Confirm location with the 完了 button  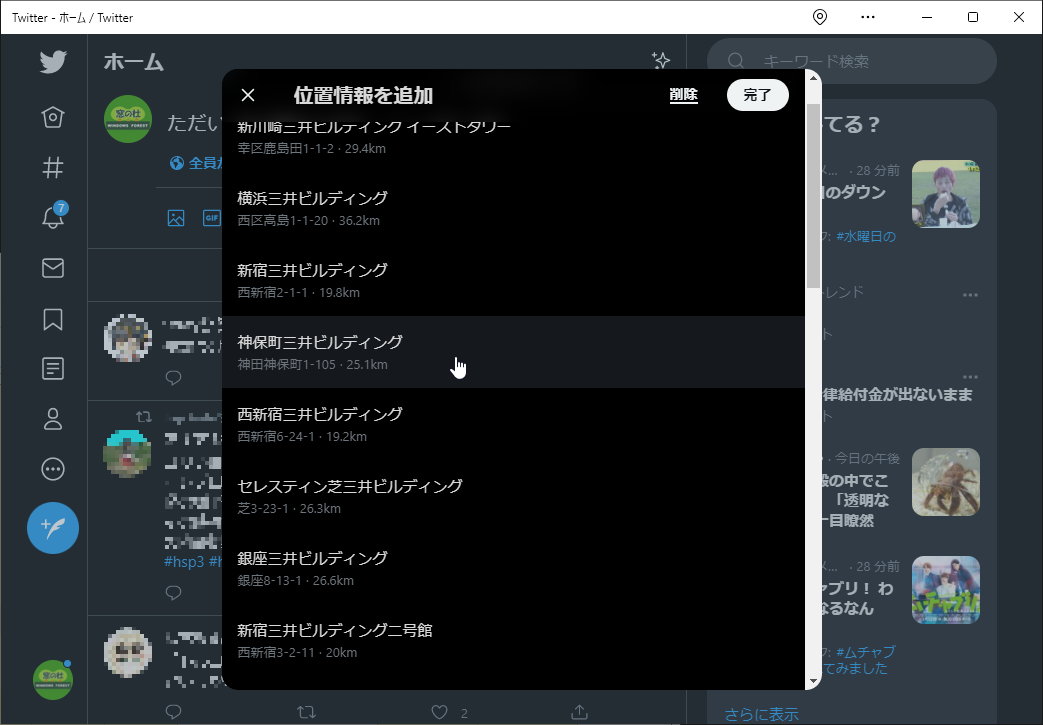pyautogui.click(x=757, y=95)
